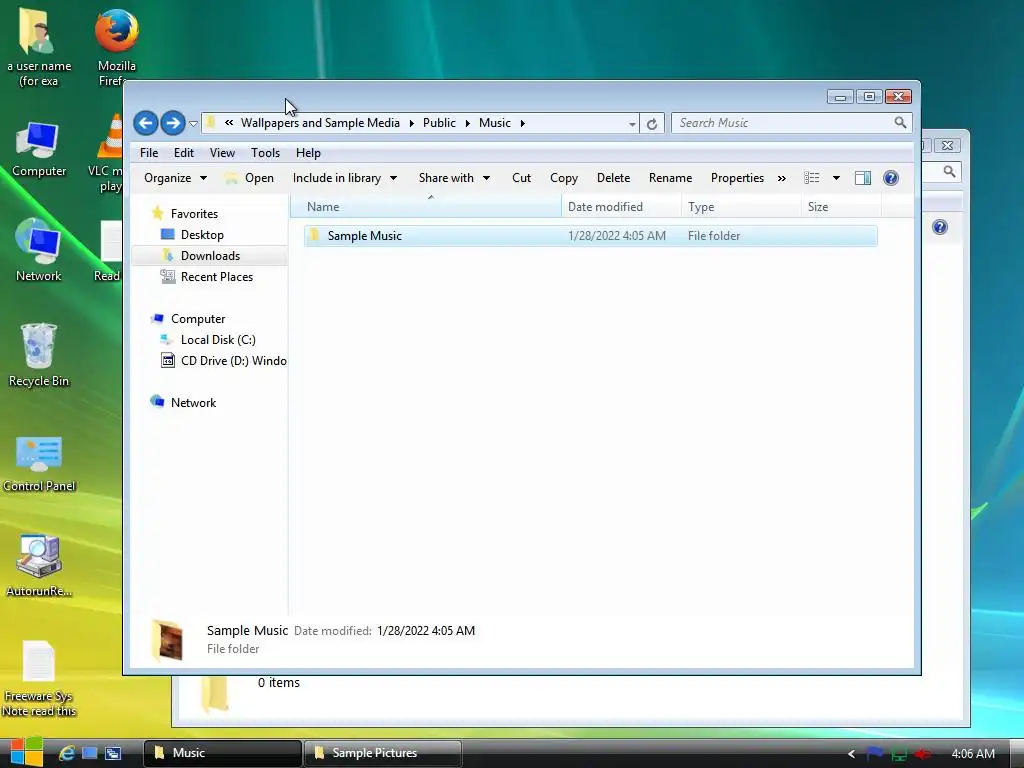This screenshot has width=1024, height=768.
Task: Expand the arrow after Music breadcrumb
Action: (522, 123)
